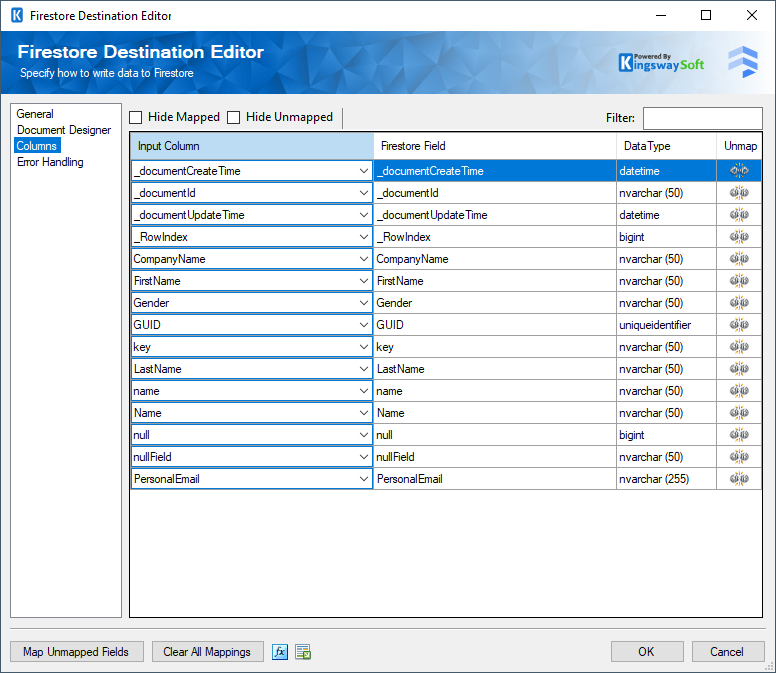This screenshot has height=673, width=776.
Task: Click Clear All Mappings button
Action: coord(207,652)
